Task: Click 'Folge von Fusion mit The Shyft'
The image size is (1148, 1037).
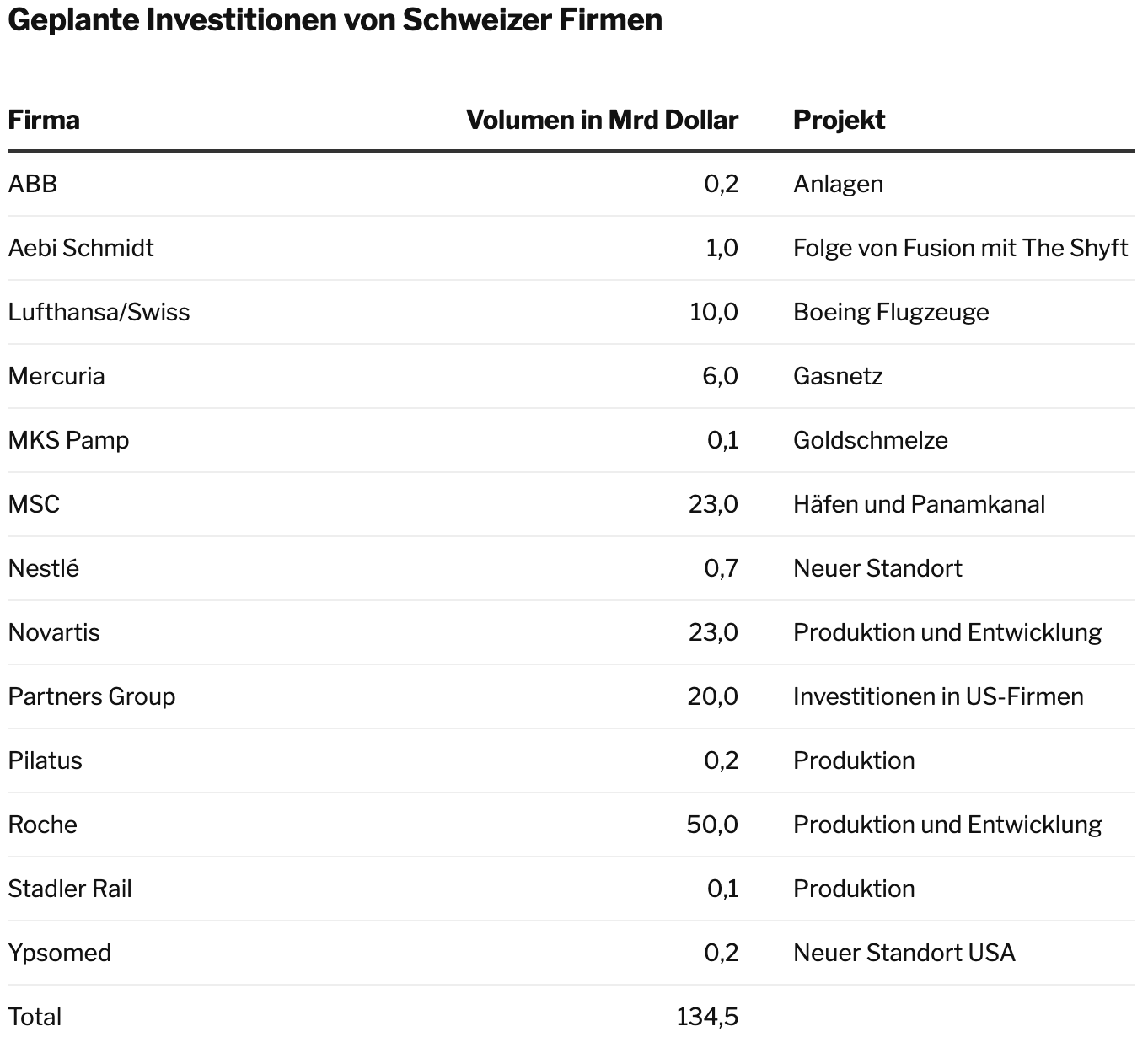Action: tap(960, 248)
